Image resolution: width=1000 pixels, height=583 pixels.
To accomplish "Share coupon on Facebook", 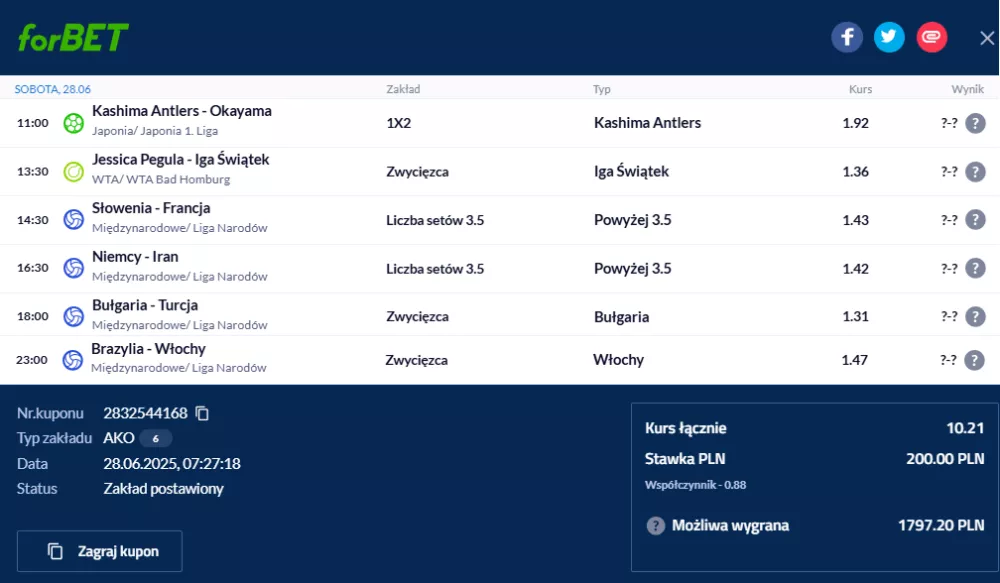I will (x=847, y=37).
